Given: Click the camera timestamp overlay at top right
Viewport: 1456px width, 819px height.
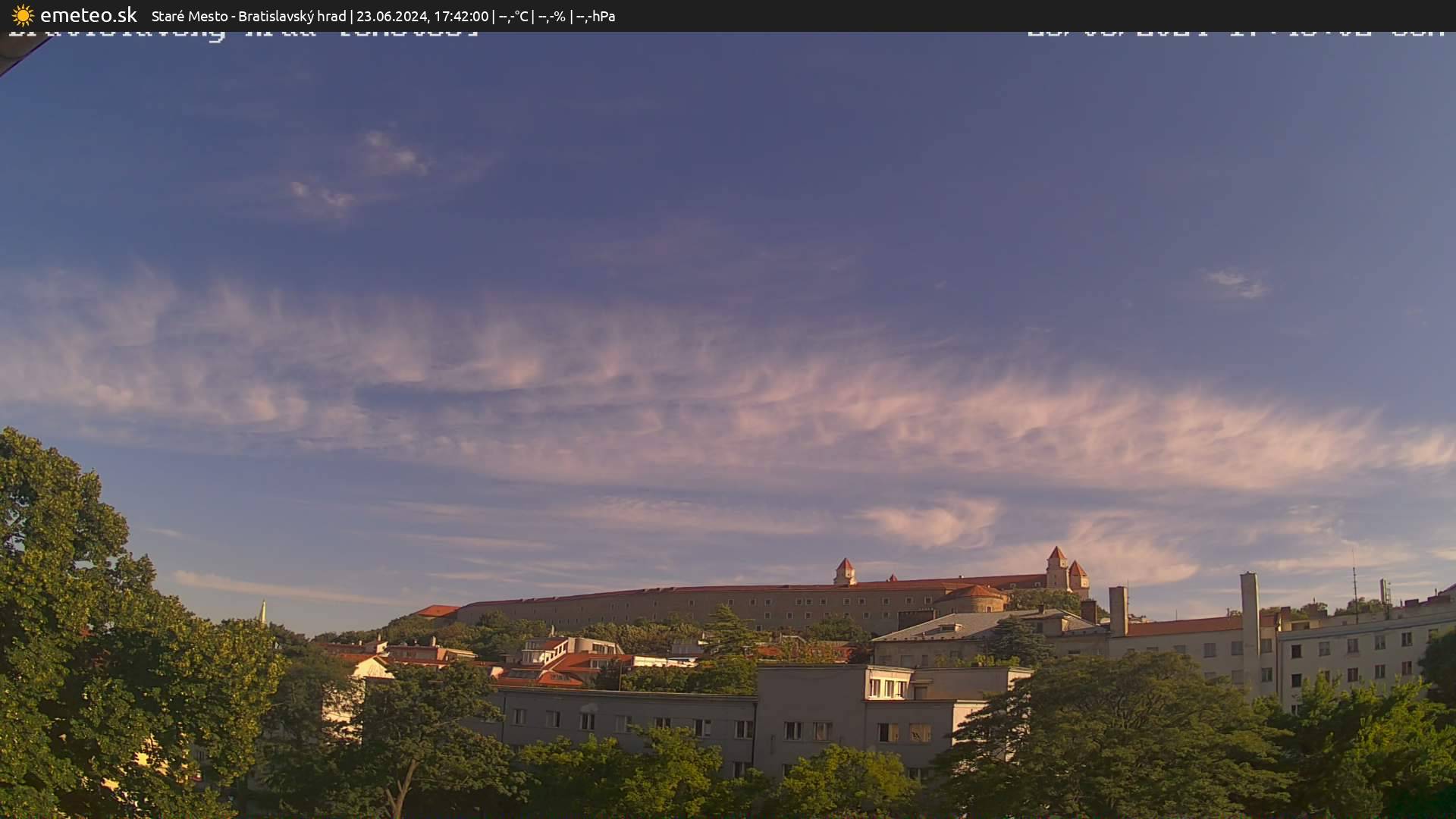Looking at the screenshot, I should (1235, 33).
